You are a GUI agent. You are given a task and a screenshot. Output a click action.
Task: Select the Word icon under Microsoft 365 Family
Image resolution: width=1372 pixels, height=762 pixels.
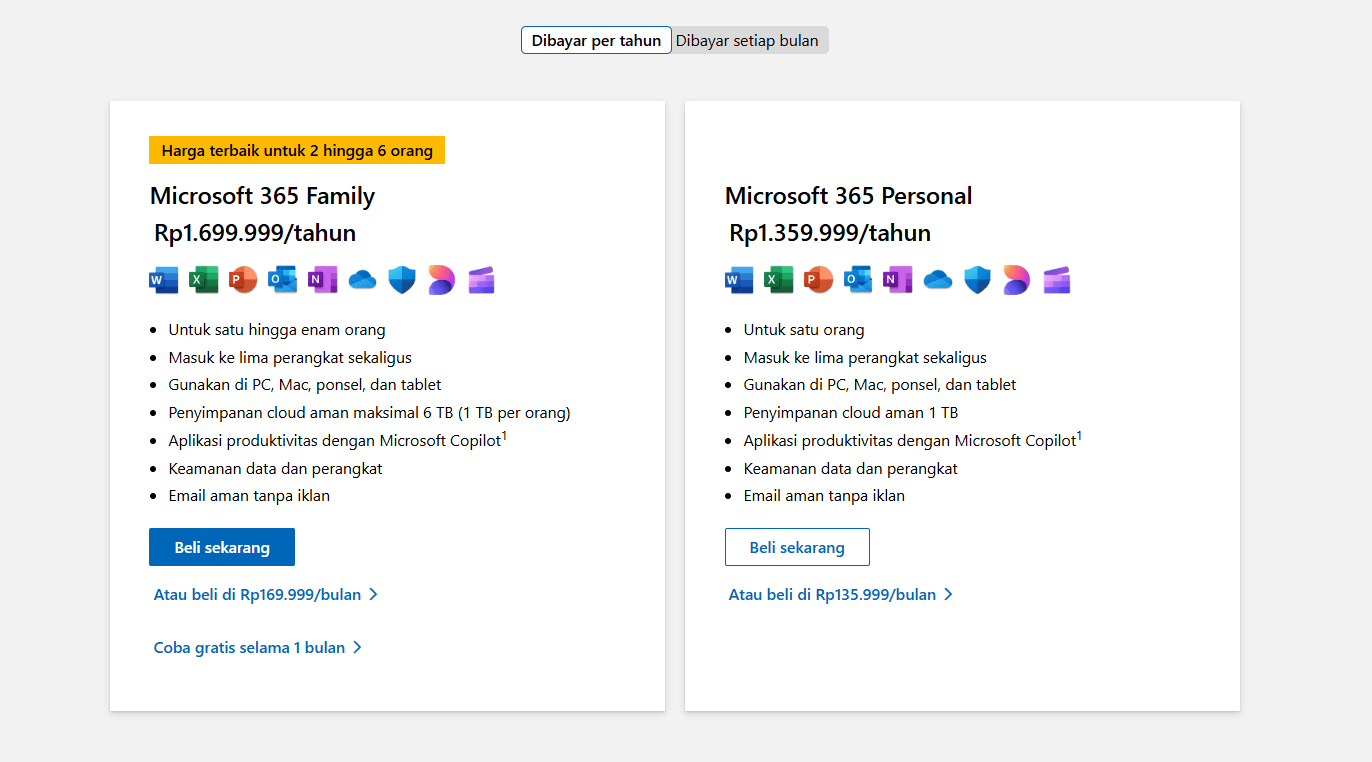[163, 280]
